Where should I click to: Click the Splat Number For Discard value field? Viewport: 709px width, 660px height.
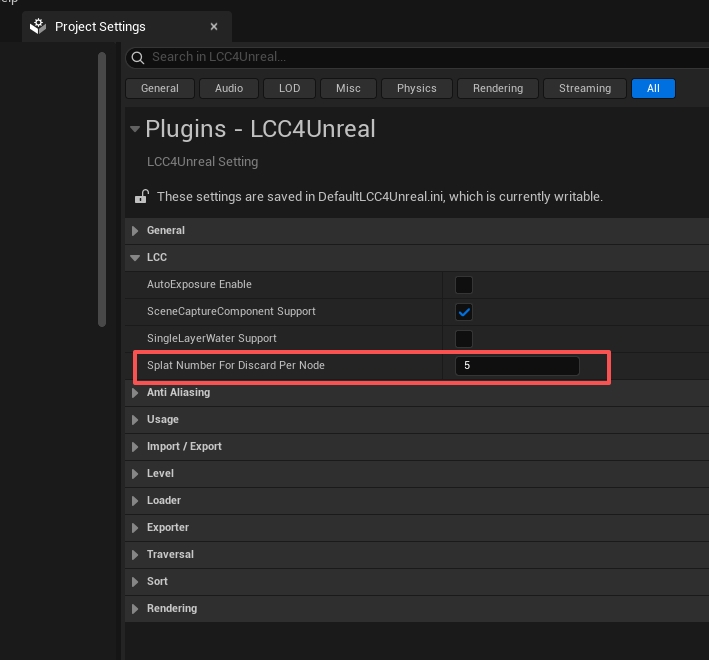click(517, 366)
